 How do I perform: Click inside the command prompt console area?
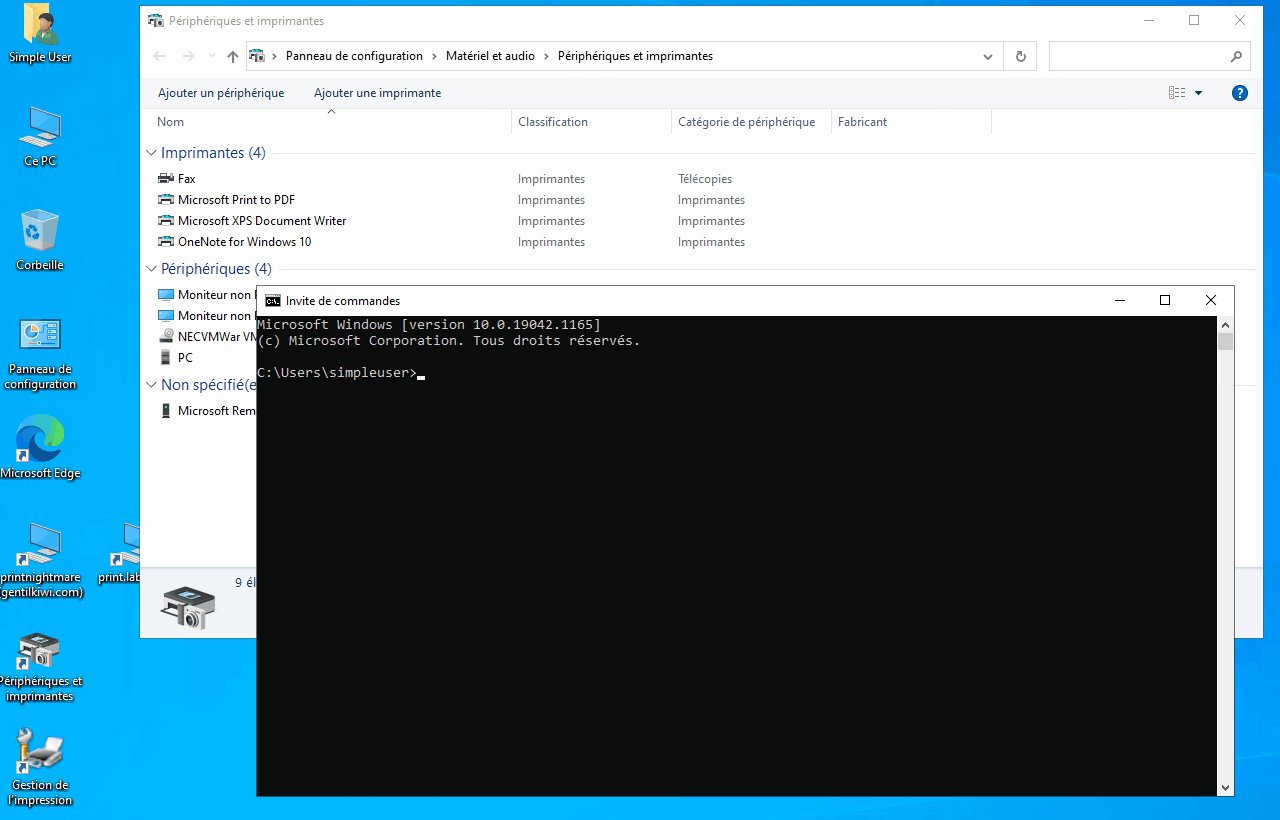(737, 555)
